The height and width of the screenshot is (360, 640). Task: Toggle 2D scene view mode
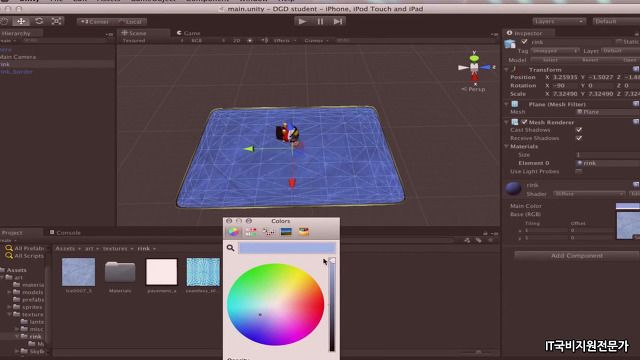point(236,41)
